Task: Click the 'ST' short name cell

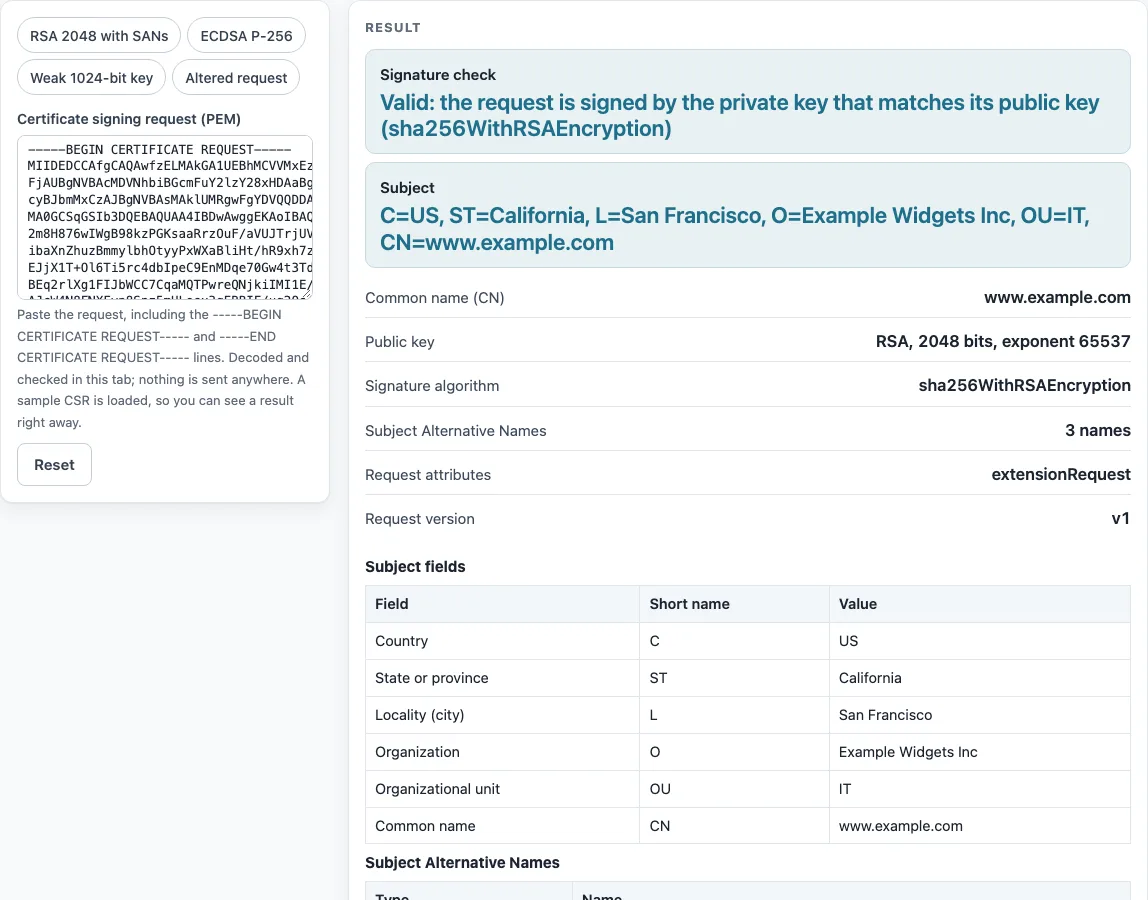Action: [734, 678]
